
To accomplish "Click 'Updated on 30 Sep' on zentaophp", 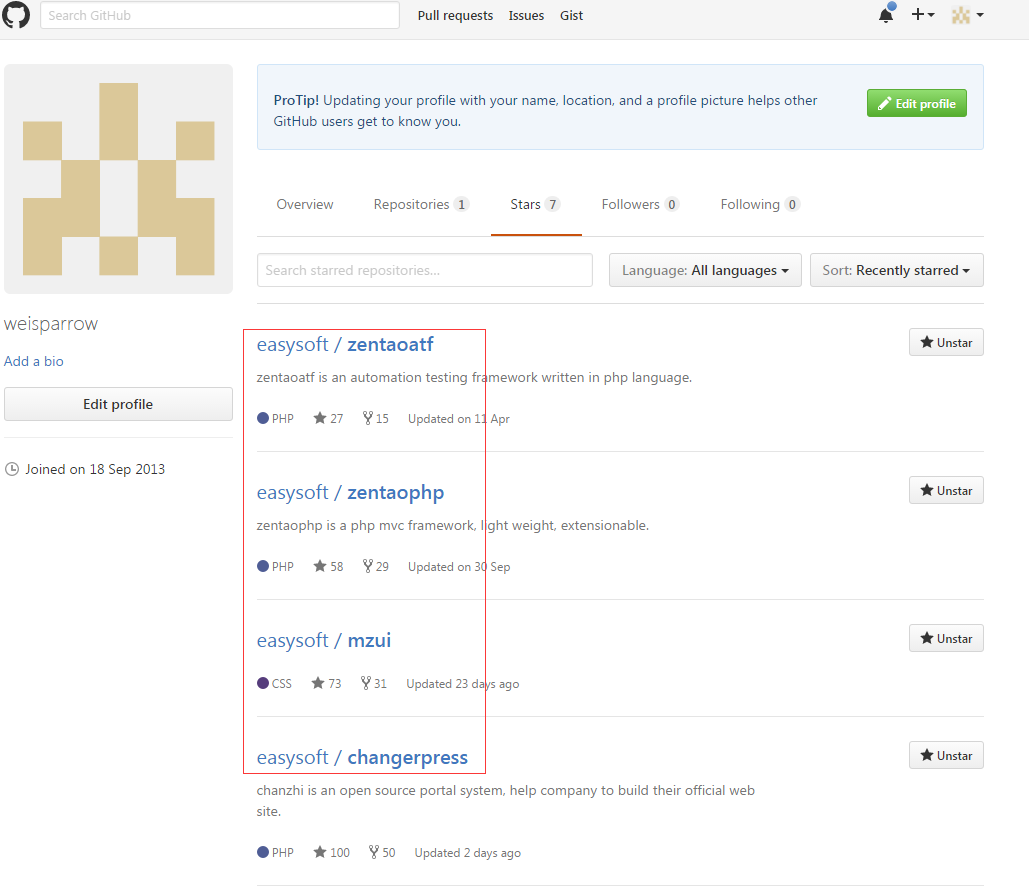I will (x=459, y=566).
